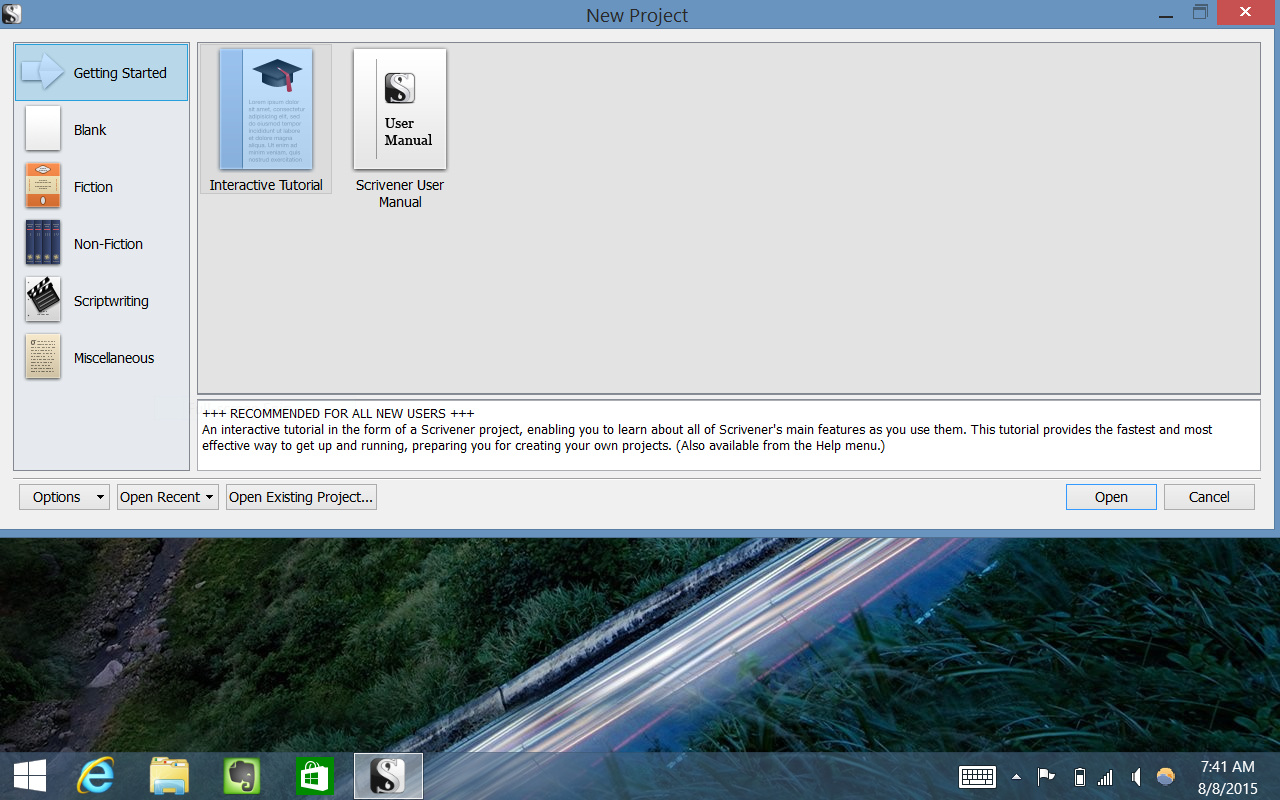The height and width of the screenshot is (800, 1280).
Task: Open the Options dropdown menu
Action: pos(64,497)
